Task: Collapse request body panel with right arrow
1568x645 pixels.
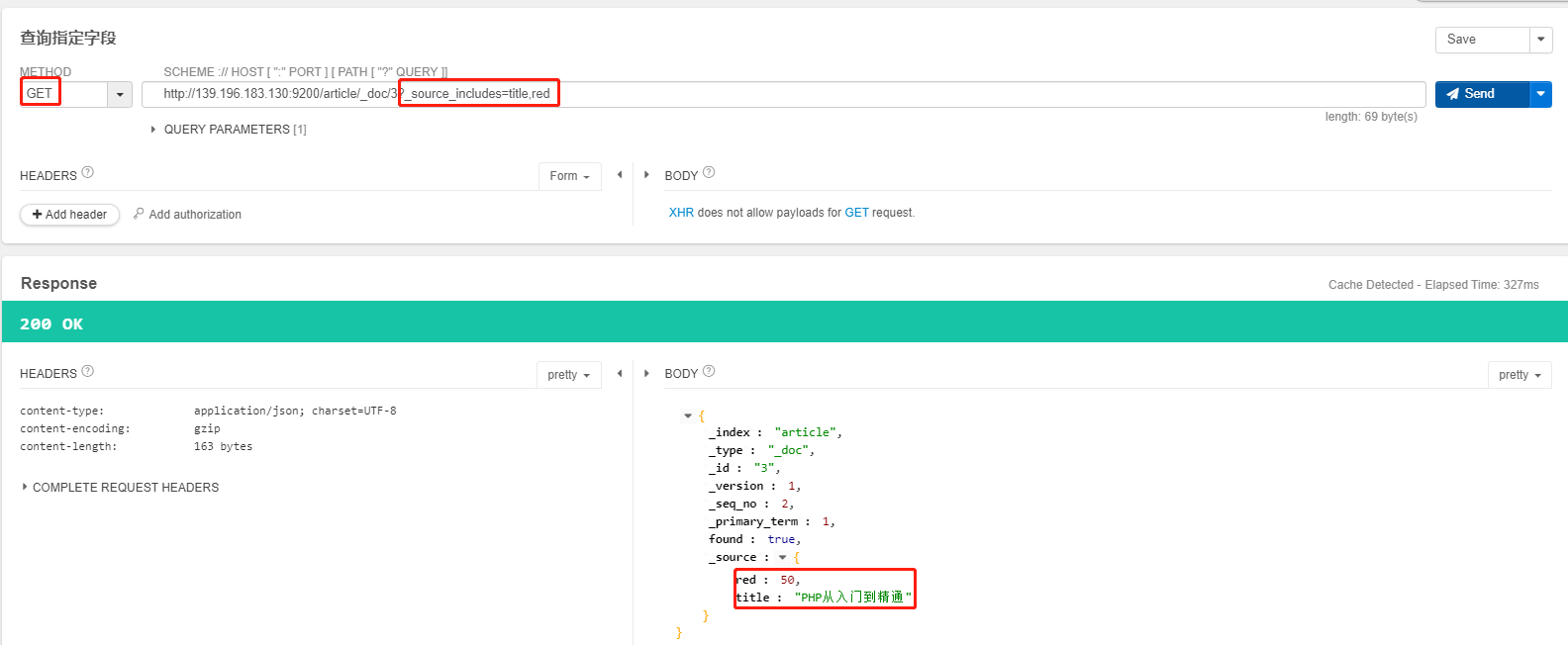Action: click(x=646, y=175)
